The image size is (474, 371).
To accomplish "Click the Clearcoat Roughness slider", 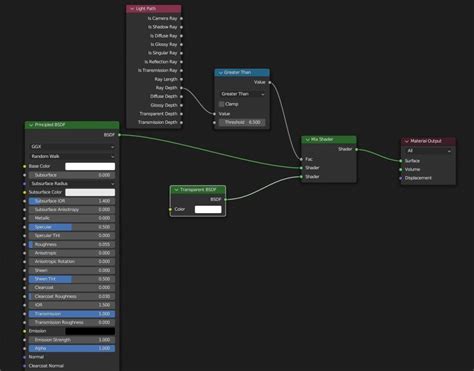I will 72,296.
